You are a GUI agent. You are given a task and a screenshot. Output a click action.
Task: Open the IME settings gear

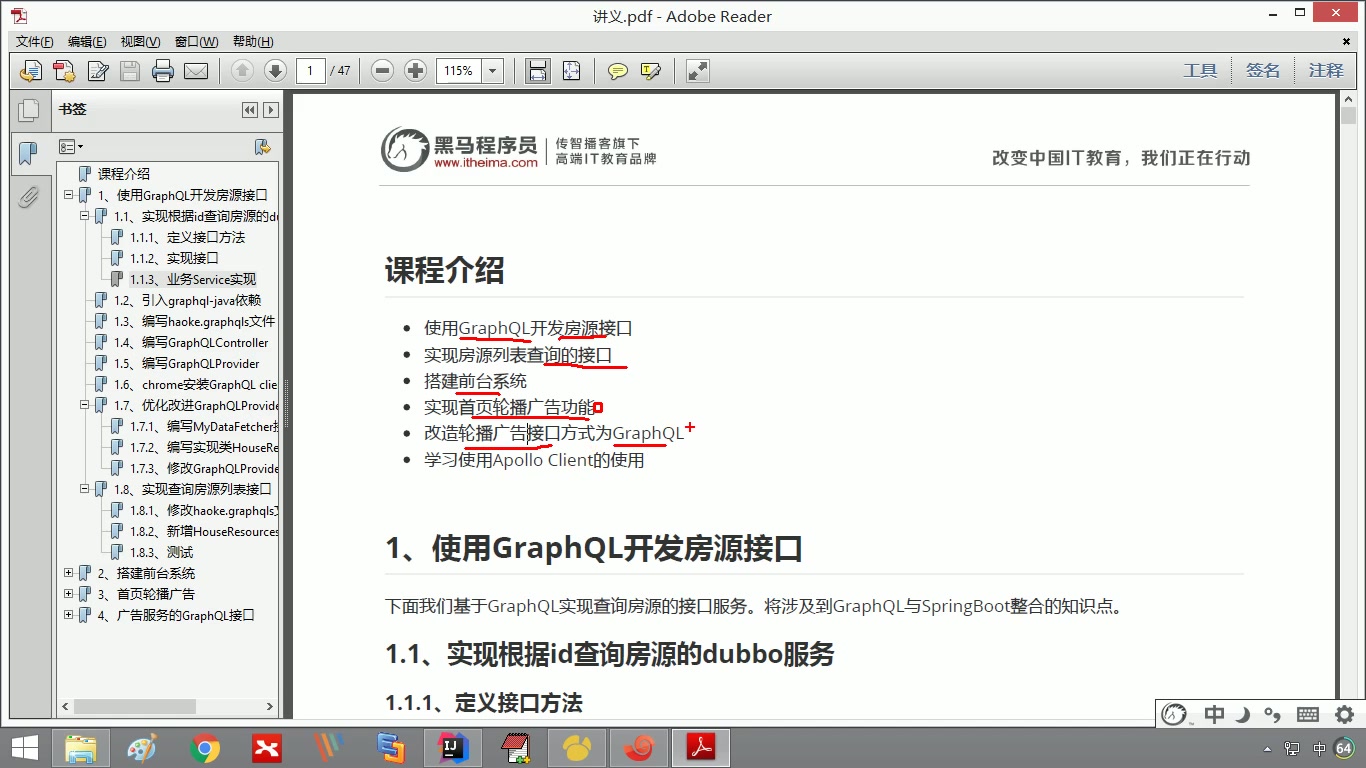point(1345,714)
